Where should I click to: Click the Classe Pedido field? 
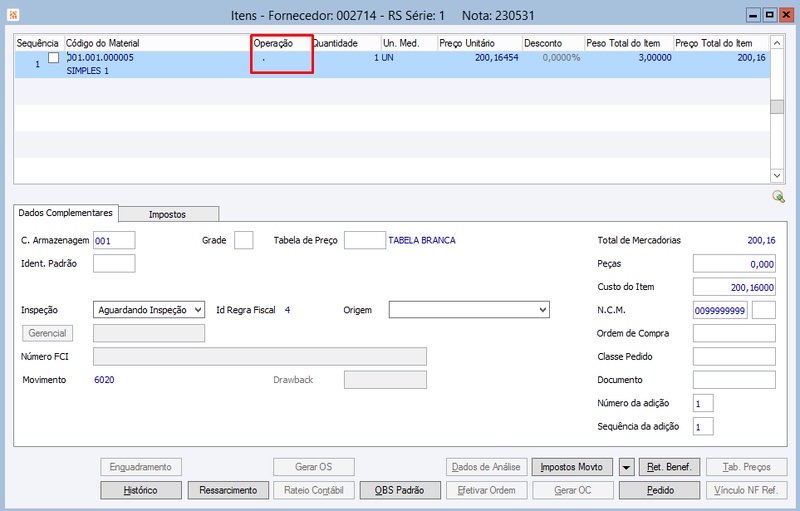click(734, 356)
